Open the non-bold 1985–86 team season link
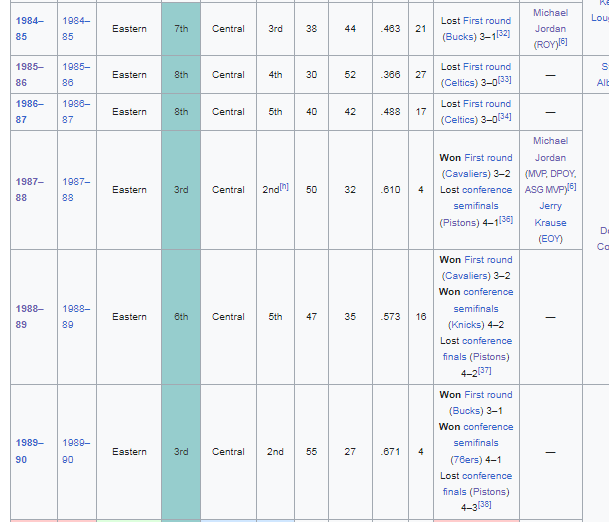Screen dimensions: 609x522 (x=76, y=75)
